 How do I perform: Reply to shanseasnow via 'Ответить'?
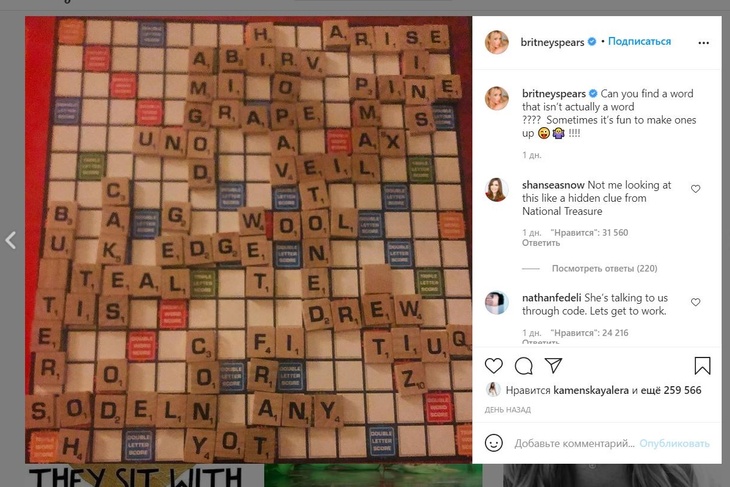541,243
